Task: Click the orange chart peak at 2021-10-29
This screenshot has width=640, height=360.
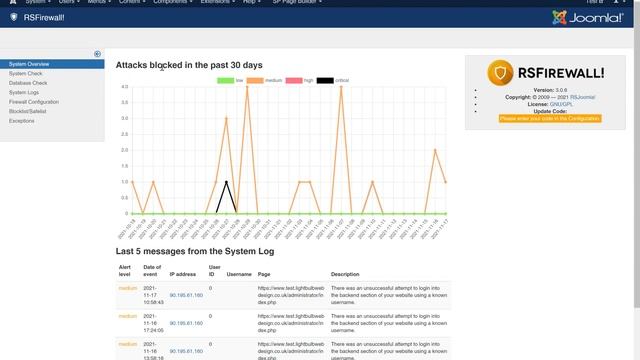Action: (247, 87)
